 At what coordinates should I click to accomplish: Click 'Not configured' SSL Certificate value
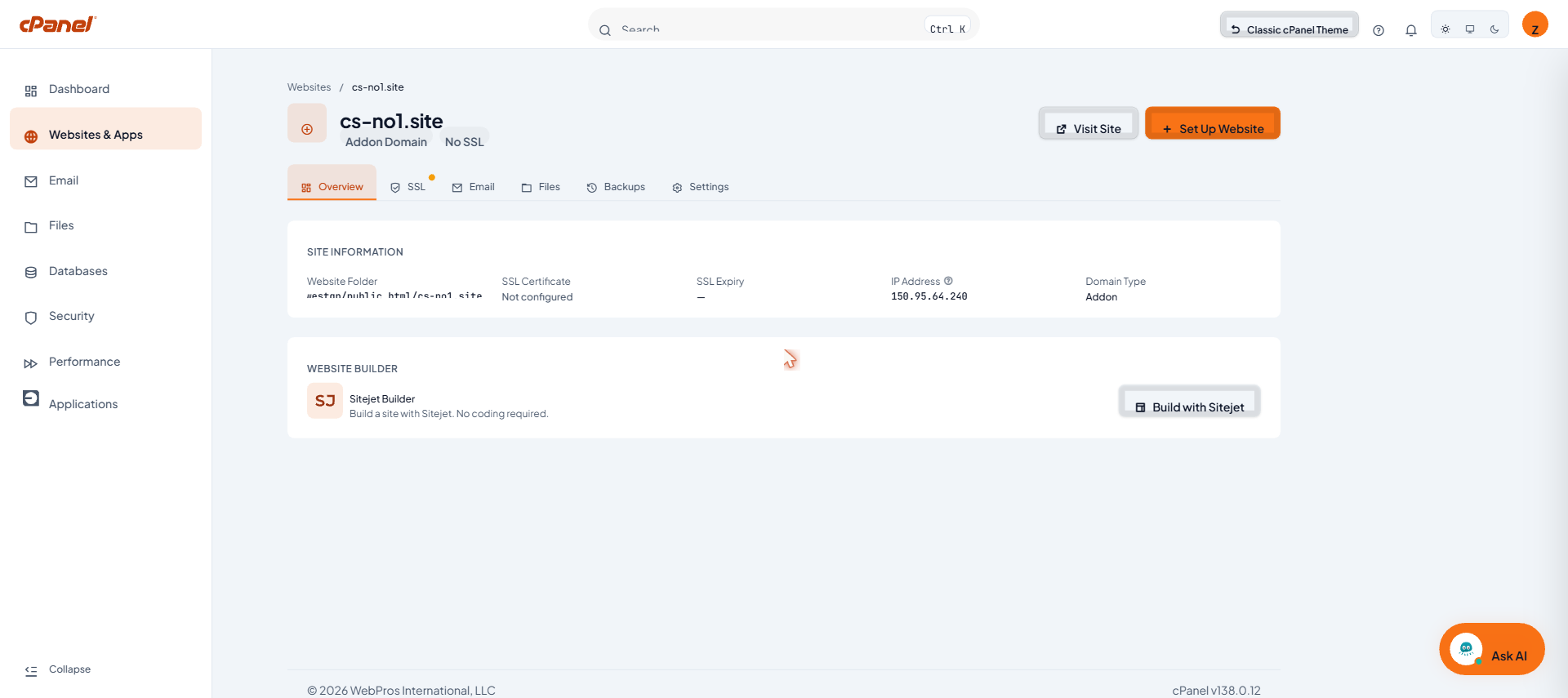tap(537, 297)
